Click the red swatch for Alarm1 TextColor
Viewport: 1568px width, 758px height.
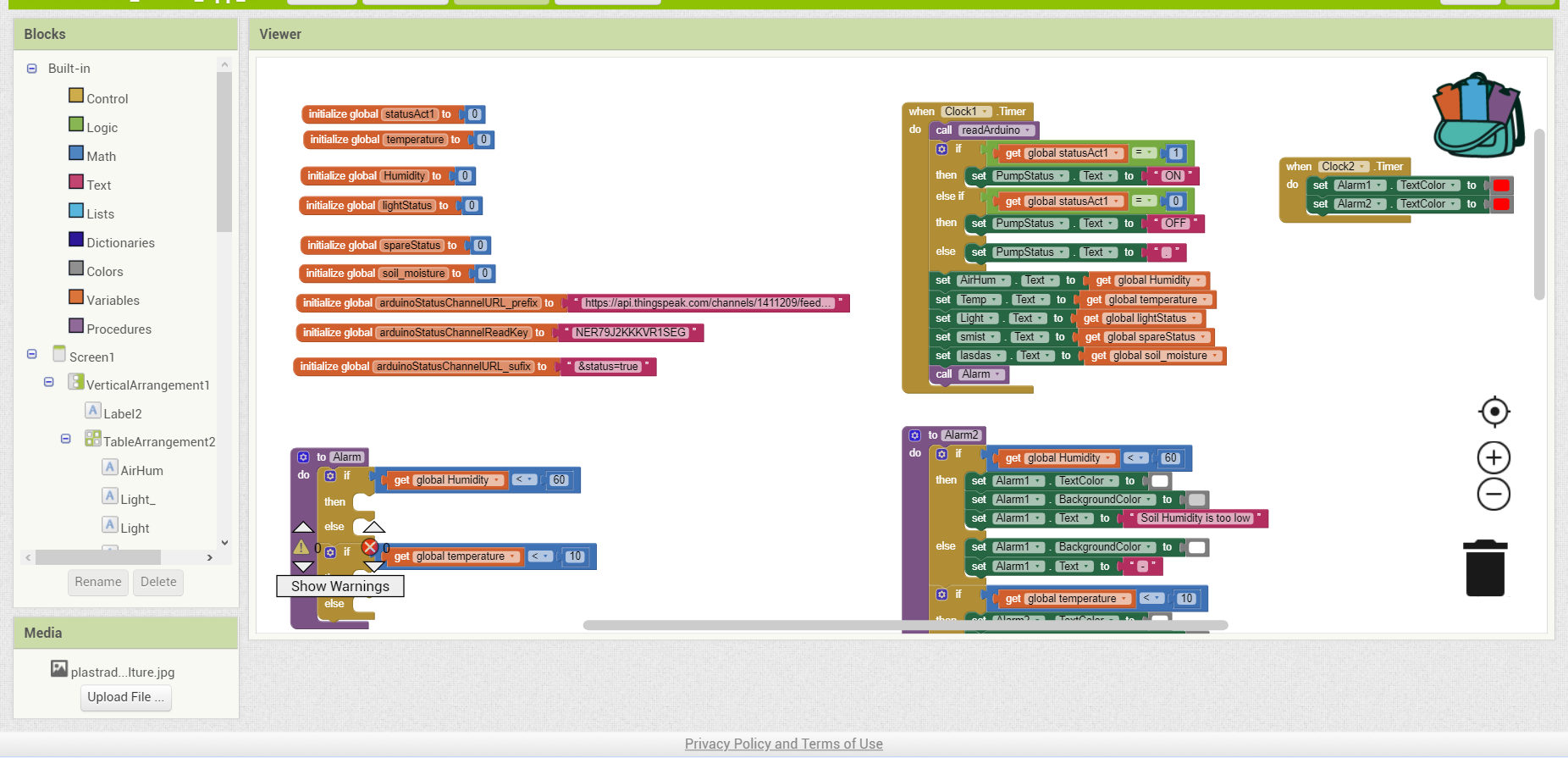(x=1501, y=185)
